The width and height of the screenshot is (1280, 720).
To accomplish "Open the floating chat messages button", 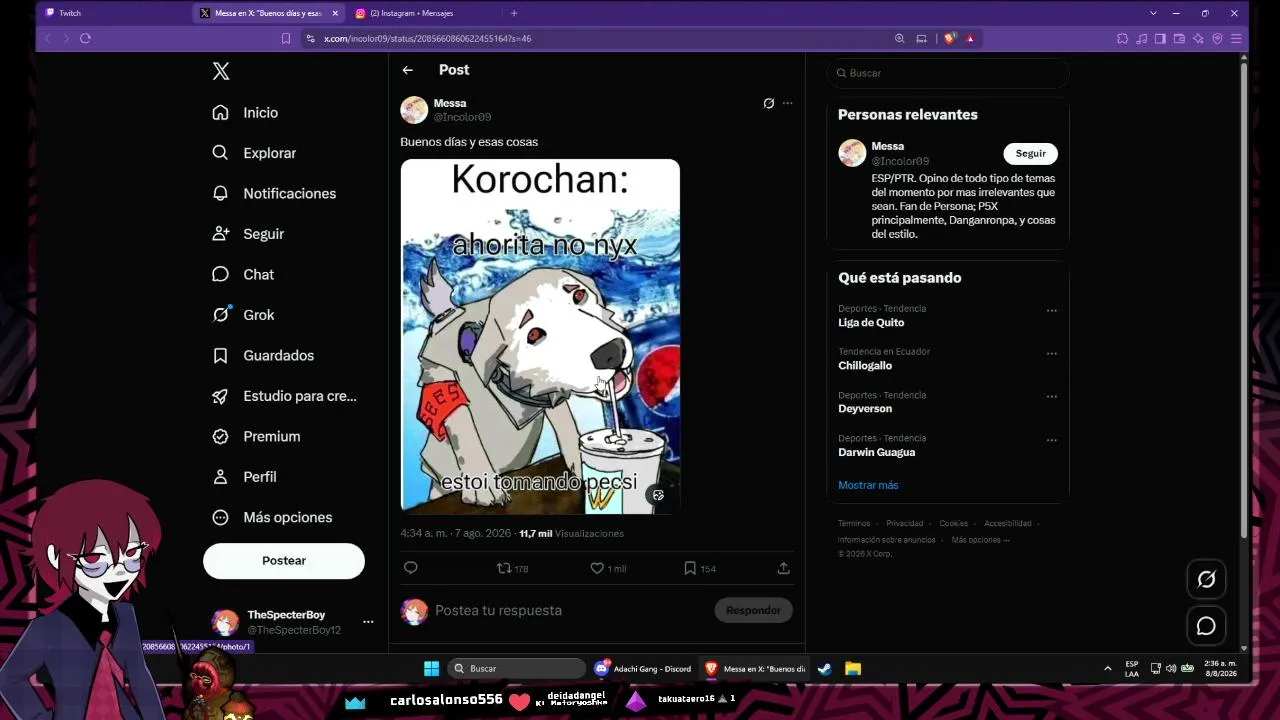I will (1206, 626).
